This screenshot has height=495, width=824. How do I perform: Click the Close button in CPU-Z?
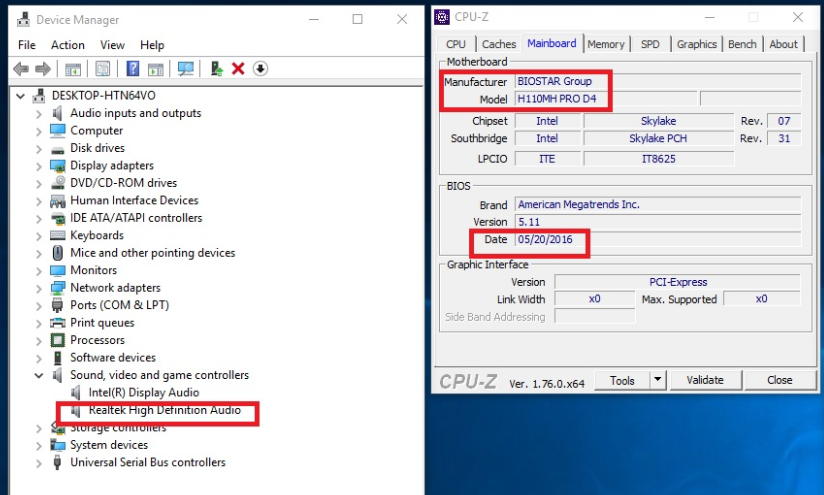pos(779,380)
